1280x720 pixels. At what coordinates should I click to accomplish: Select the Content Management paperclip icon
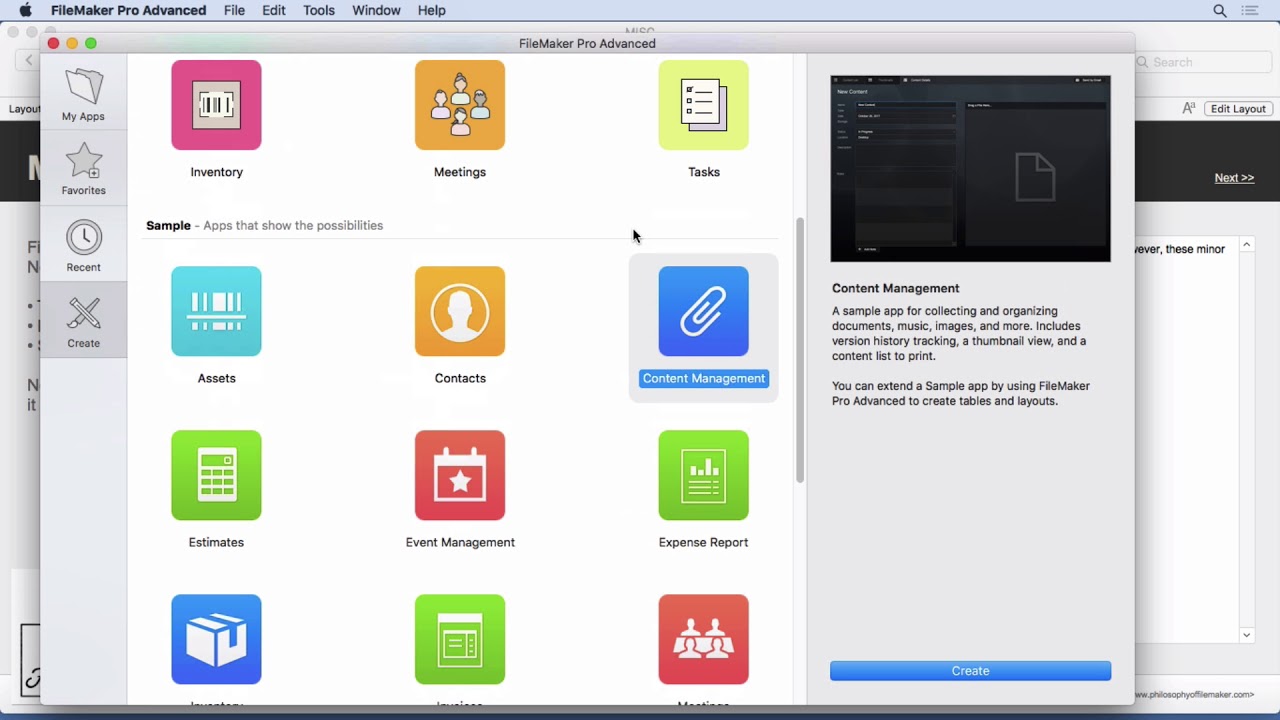tap(703, 311)
